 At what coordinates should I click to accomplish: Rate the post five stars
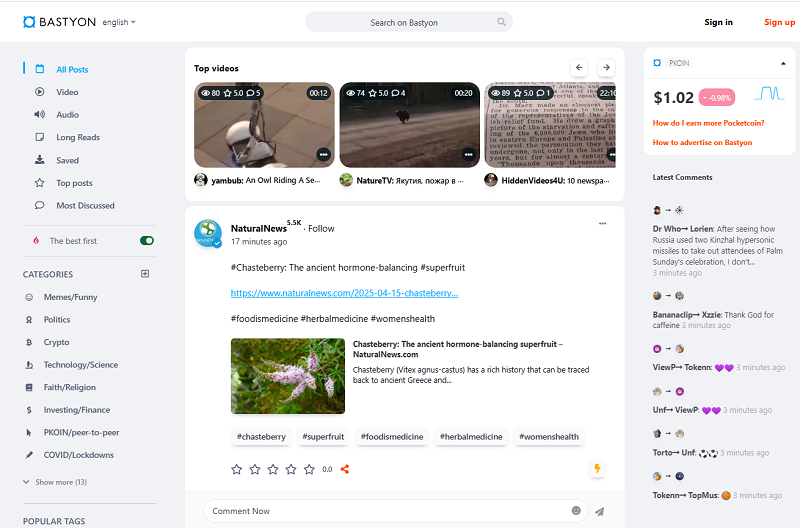click(x=309, y=469)
